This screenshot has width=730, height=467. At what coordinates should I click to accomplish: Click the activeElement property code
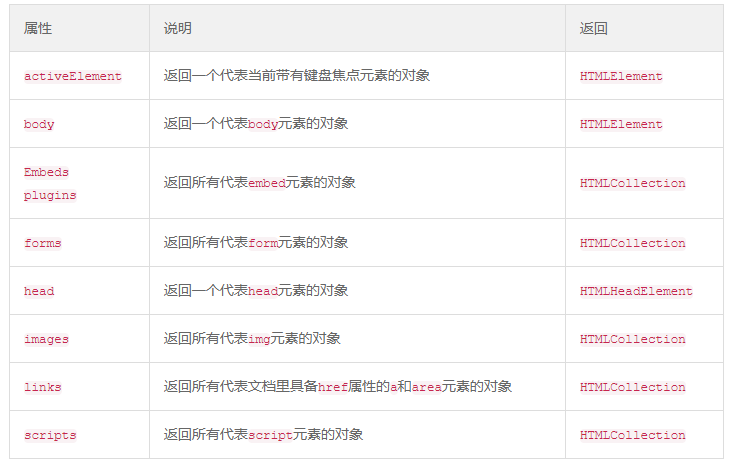pos(73,76)
